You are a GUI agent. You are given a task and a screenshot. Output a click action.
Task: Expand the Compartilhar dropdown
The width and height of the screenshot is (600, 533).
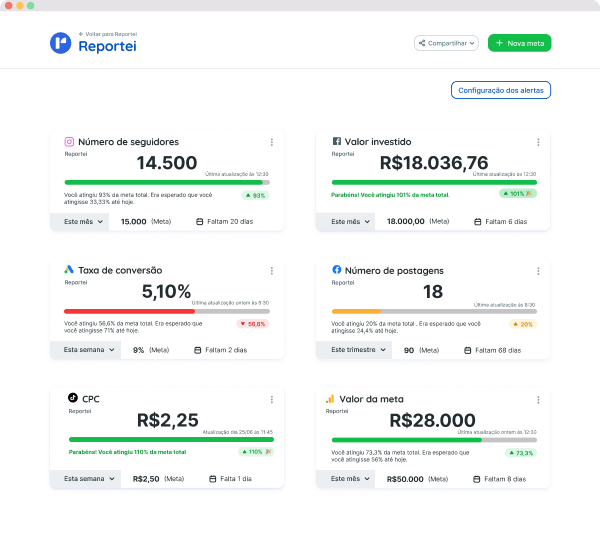446,43
